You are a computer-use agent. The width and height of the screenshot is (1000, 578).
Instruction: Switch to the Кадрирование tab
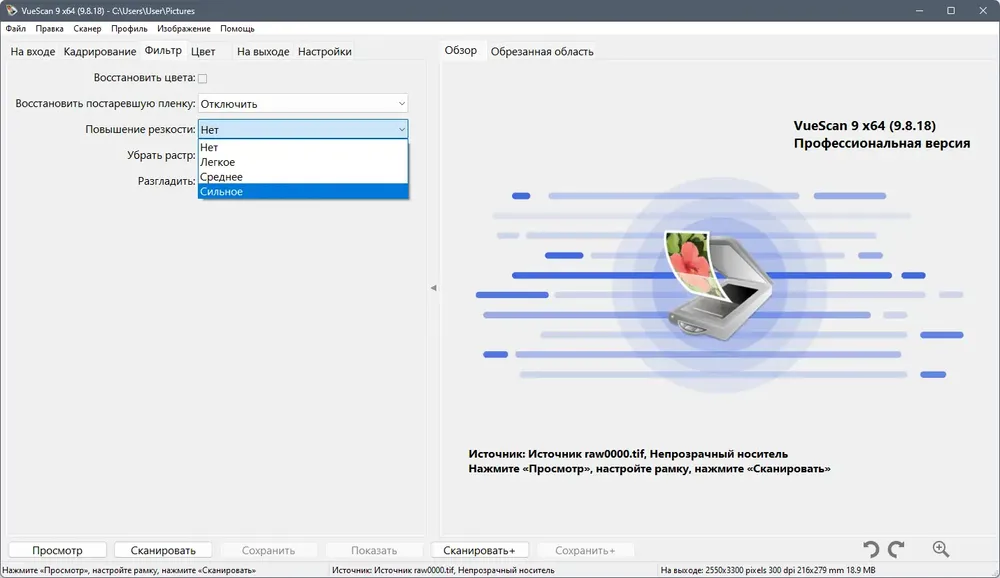pyautogui.click(x=99, y=51)
